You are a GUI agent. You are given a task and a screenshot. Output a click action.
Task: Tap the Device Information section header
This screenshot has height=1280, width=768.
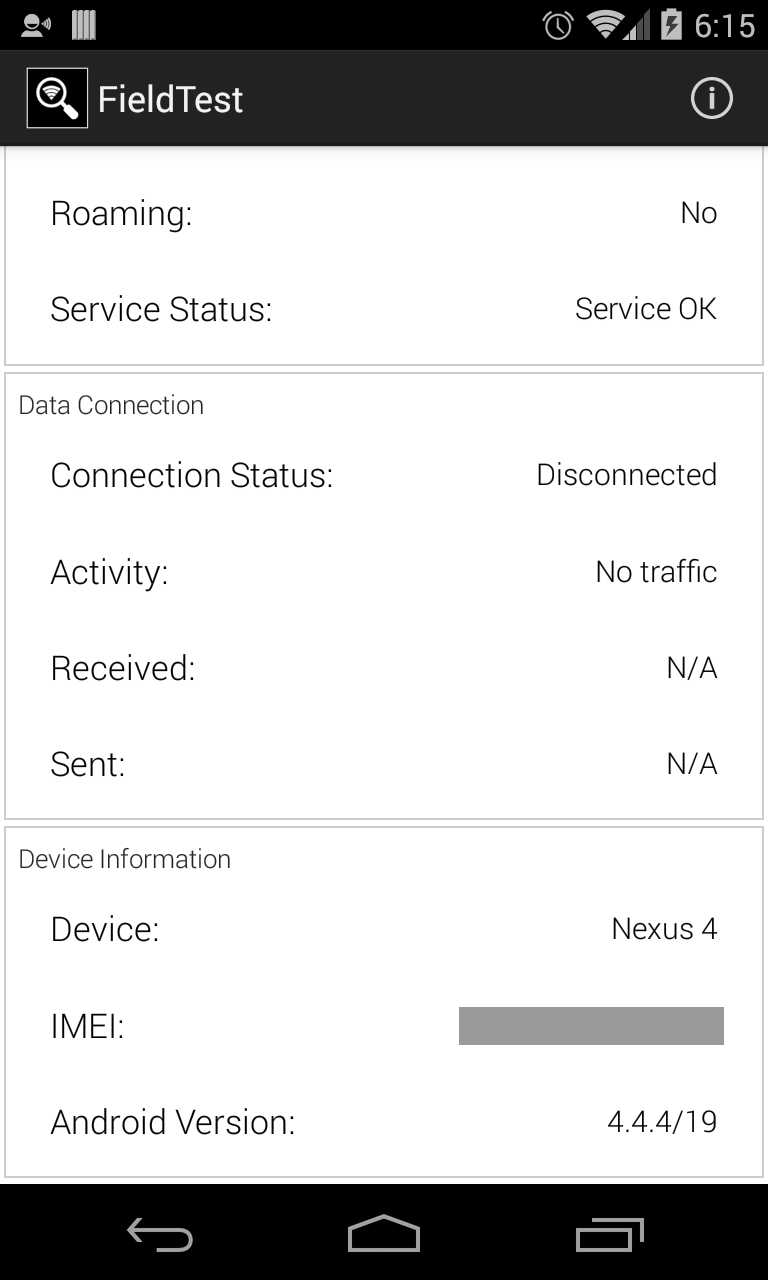pos(125,859)
